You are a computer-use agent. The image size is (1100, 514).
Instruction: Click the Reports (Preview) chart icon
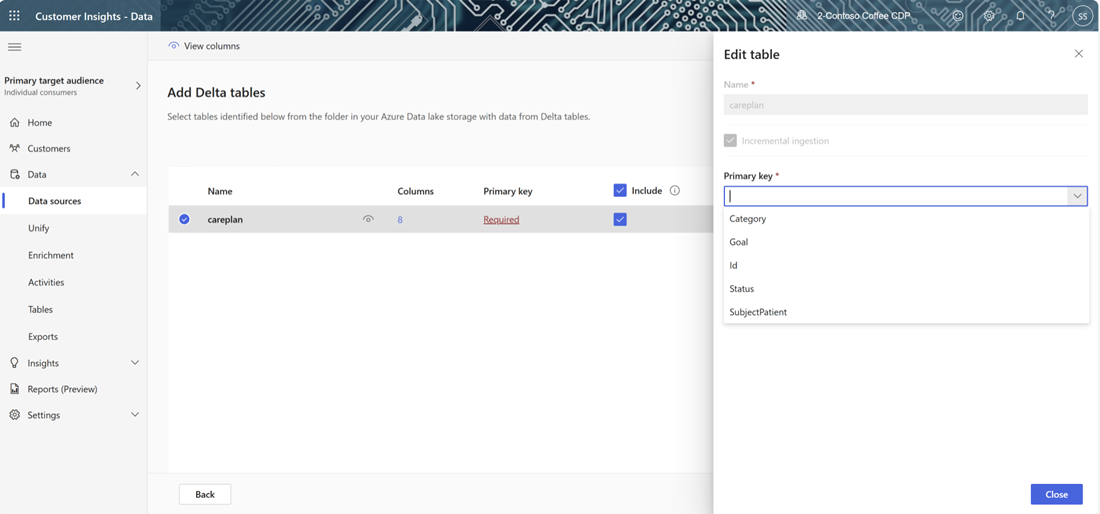pos(14,389)
